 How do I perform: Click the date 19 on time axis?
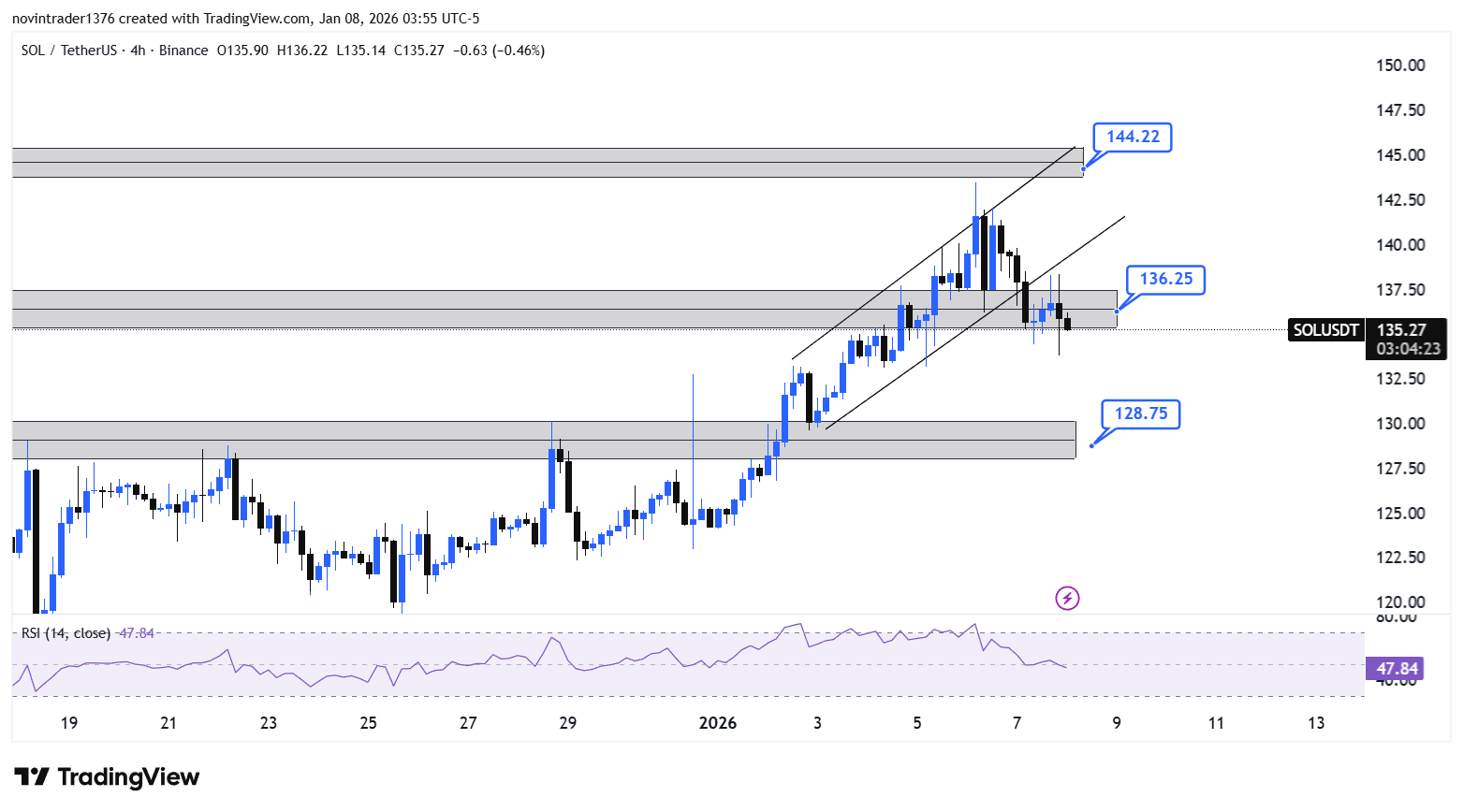pyautogui.click(x=68, y=723)
